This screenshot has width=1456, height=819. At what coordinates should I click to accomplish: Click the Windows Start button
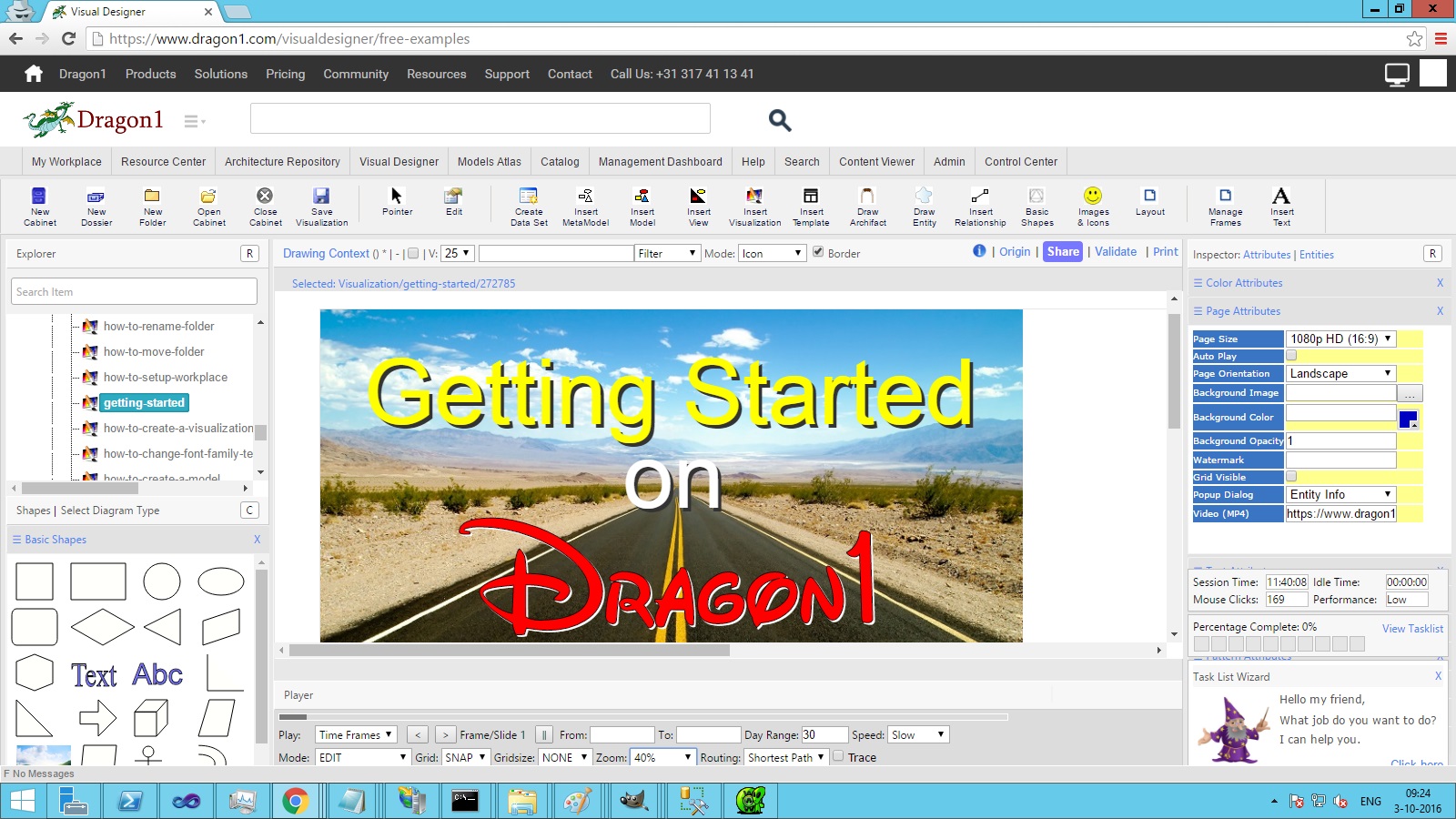point(23,801)
